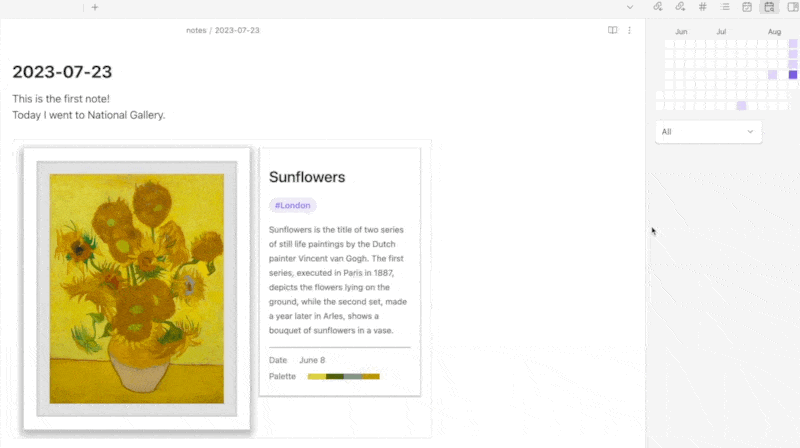This screenshot has width=800, height=448.
Task: Click the Sunflowers card heading
Action: (x=307, y=177)
